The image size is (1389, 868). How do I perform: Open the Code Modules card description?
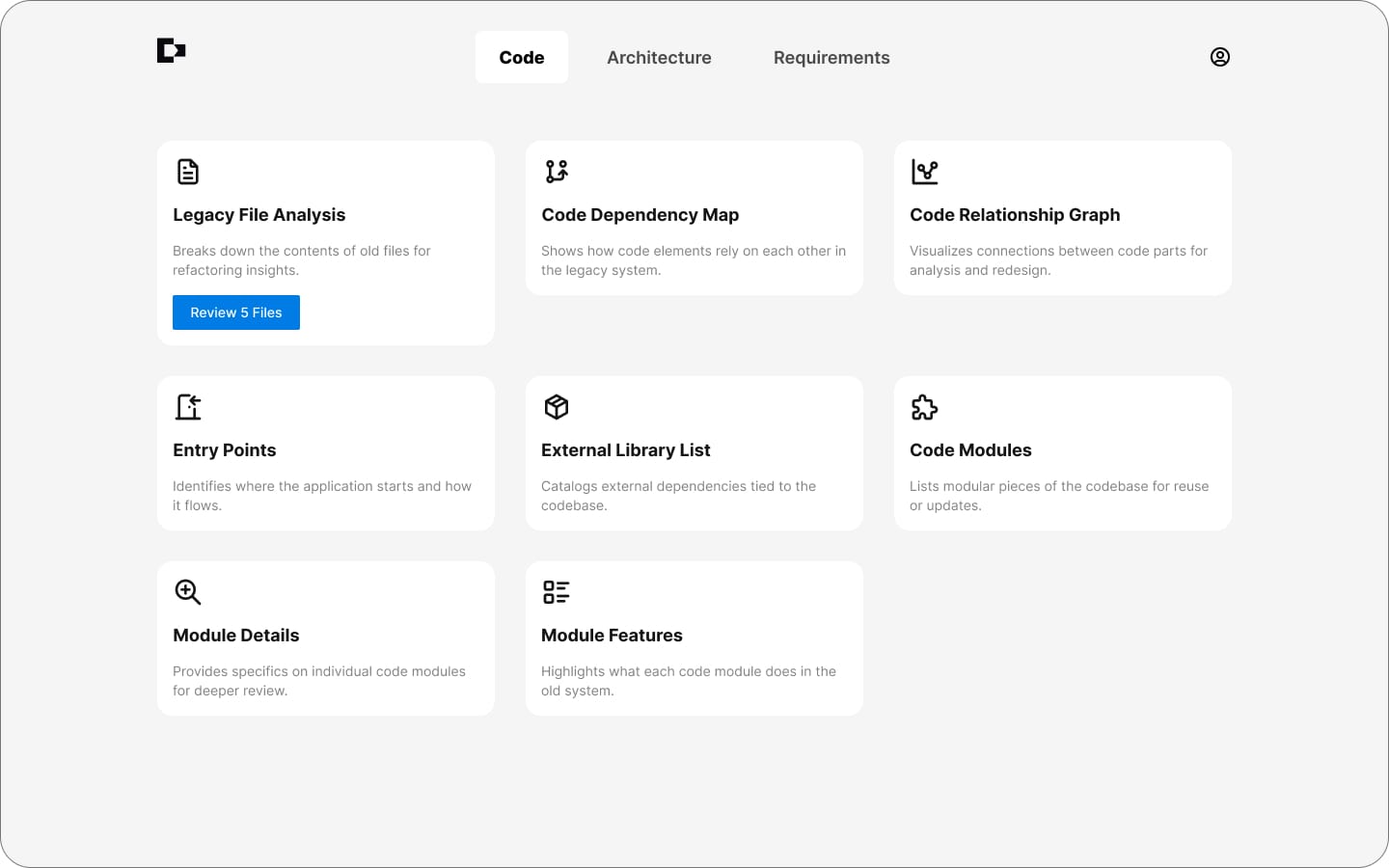coord(1058,496)
